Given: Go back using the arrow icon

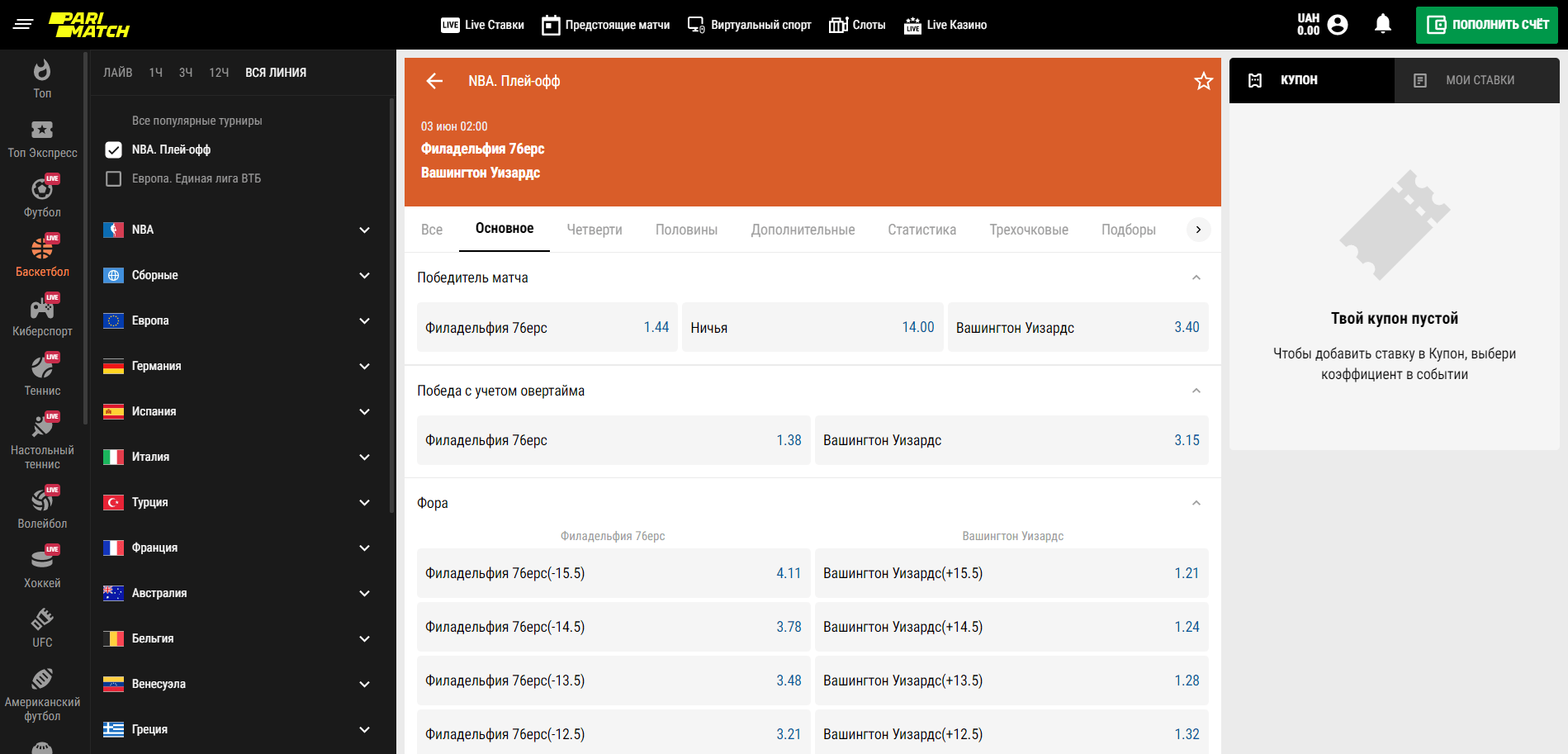Looking at the screenshot, I should tap(434, 81).
